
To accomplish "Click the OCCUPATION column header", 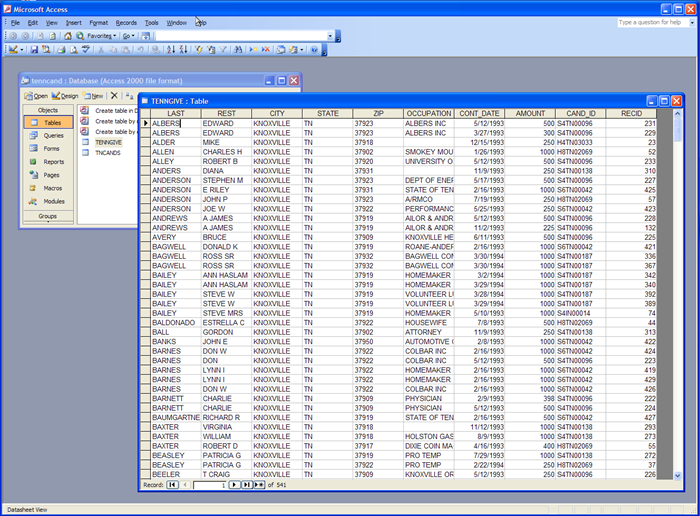I will pyautogui.click(x=429, y=113).
